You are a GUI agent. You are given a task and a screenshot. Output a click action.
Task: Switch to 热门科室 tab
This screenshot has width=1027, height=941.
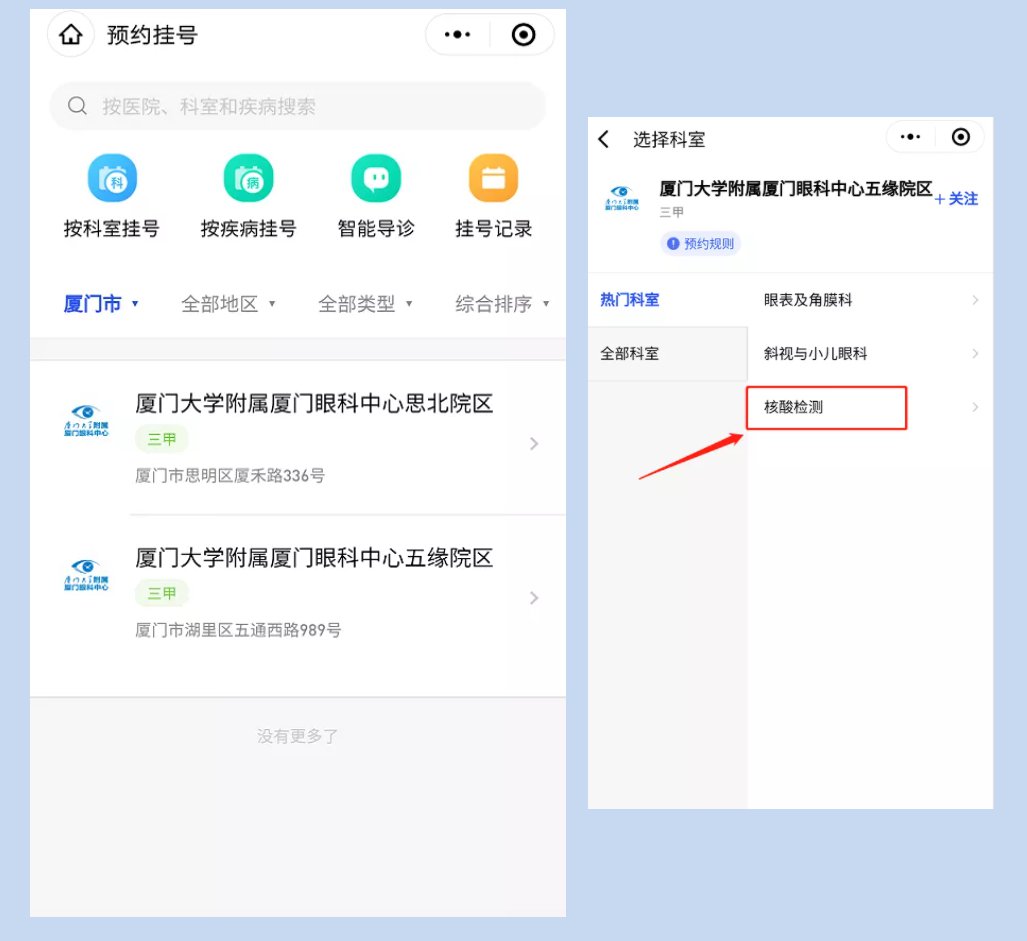click(630, 300)
